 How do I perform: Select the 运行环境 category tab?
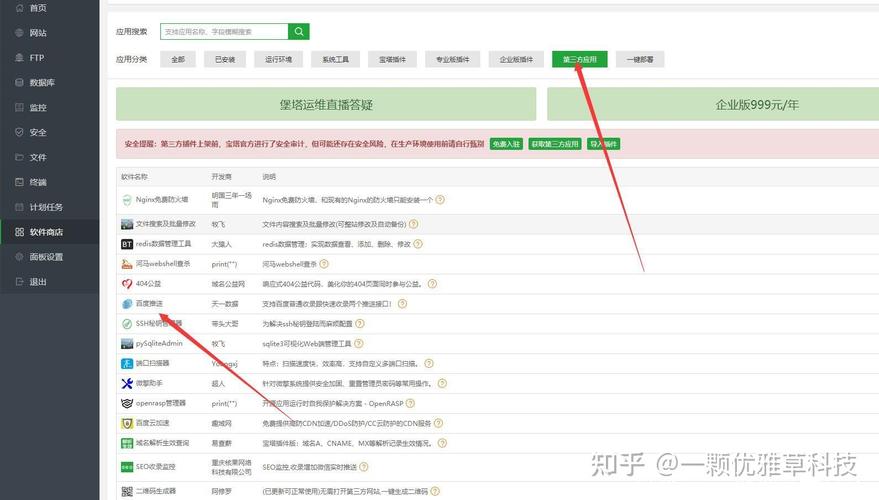(x=279, y=59)
